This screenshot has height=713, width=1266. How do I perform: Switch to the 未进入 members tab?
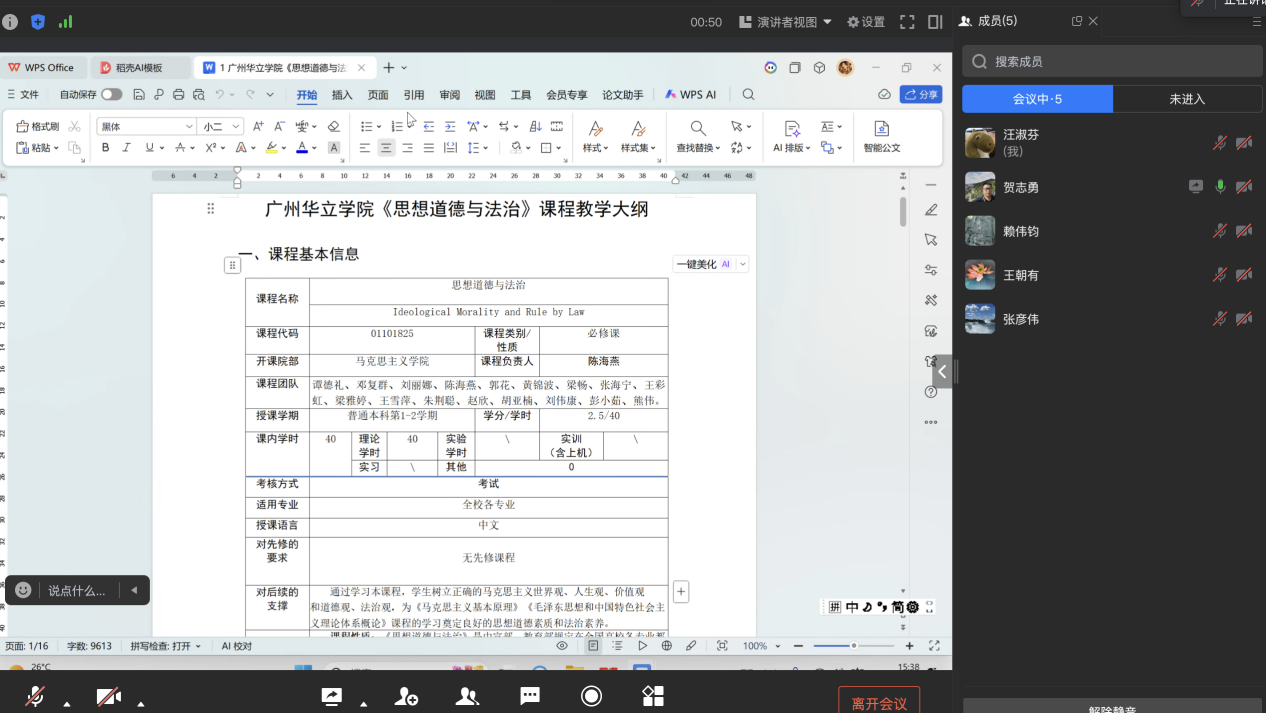pos(1187,99)
